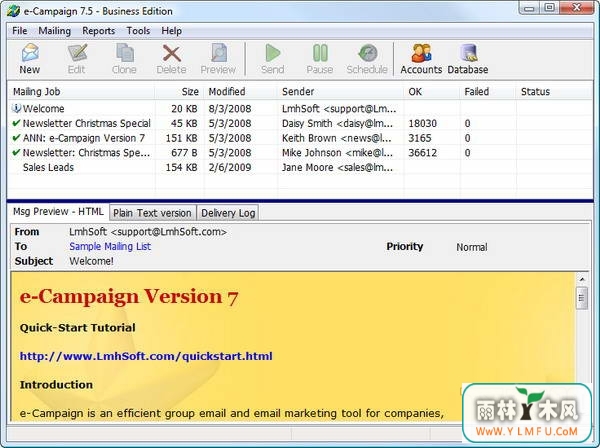Select the Sales Leads mailing job

point(300,167)
